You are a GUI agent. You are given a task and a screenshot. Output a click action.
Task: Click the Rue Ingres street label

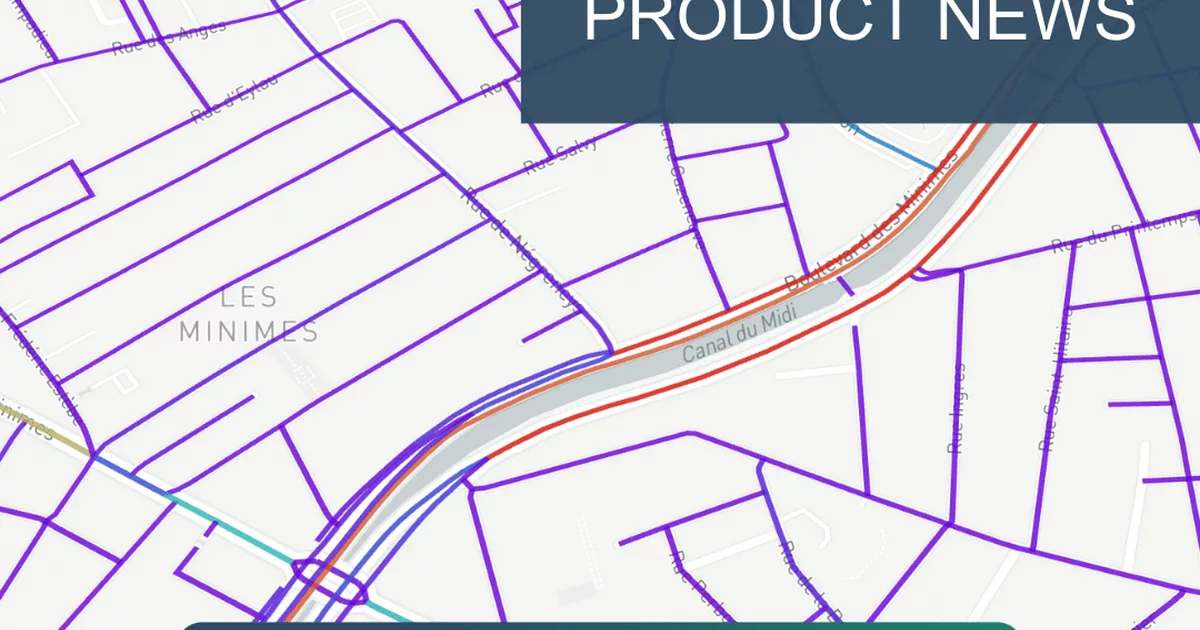958,408
